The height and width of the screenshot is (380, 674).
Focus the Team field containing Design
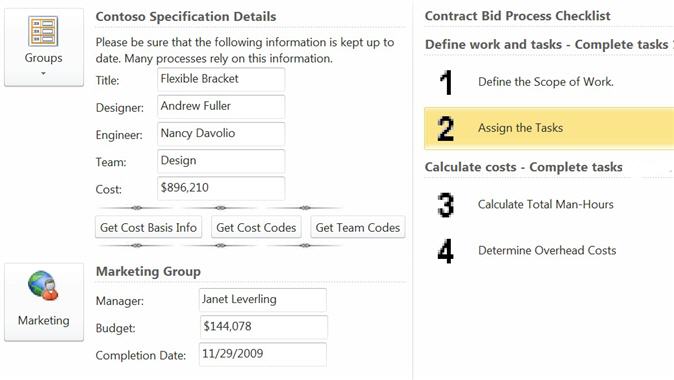point(221,161)
